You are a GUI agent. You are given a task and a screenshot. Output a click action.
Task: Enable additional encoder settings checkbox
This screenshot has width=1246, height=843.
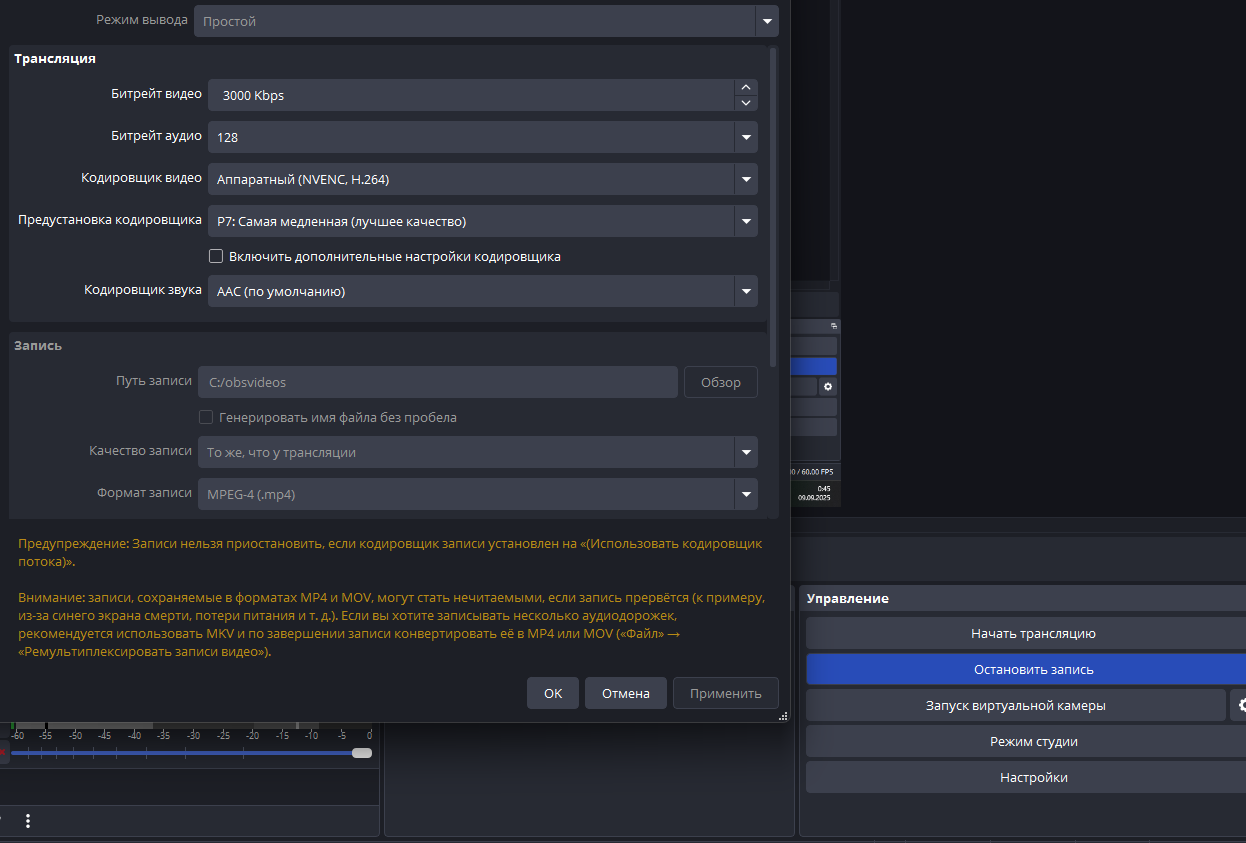pos(216,256)
